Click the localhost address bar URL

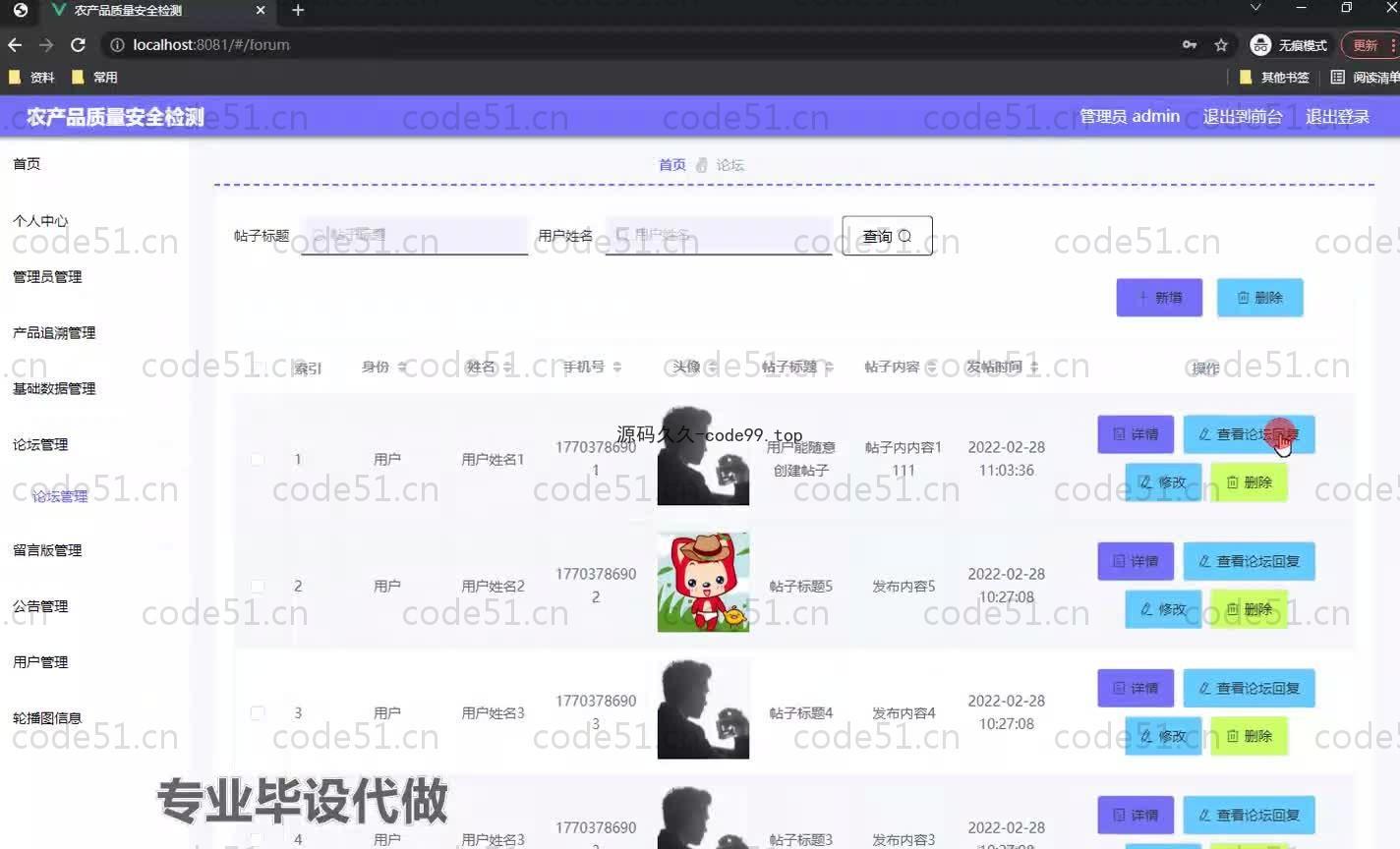tap(211, 45)
